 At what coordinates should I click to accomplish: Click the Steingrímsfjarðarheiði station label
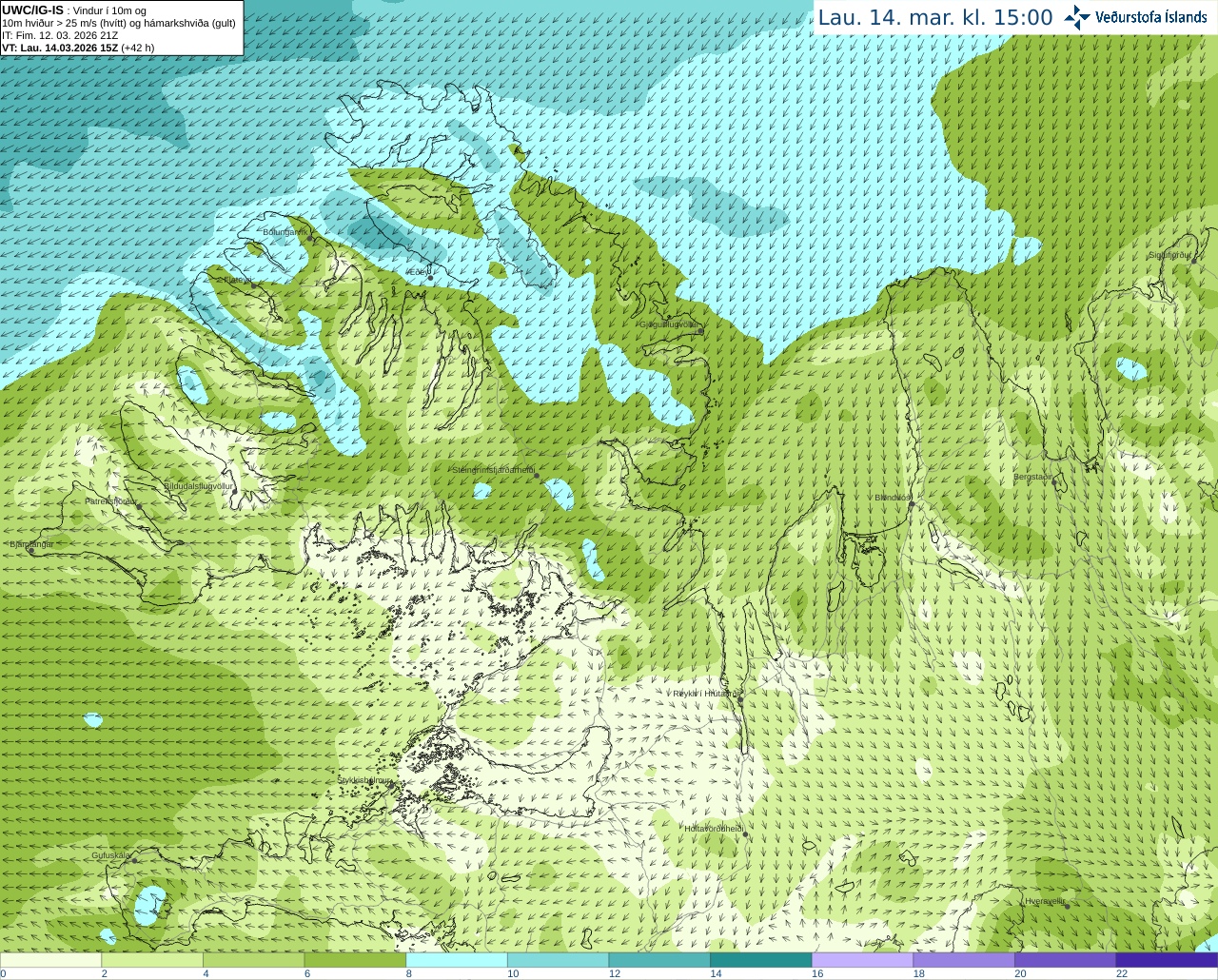tap(494, 470)
